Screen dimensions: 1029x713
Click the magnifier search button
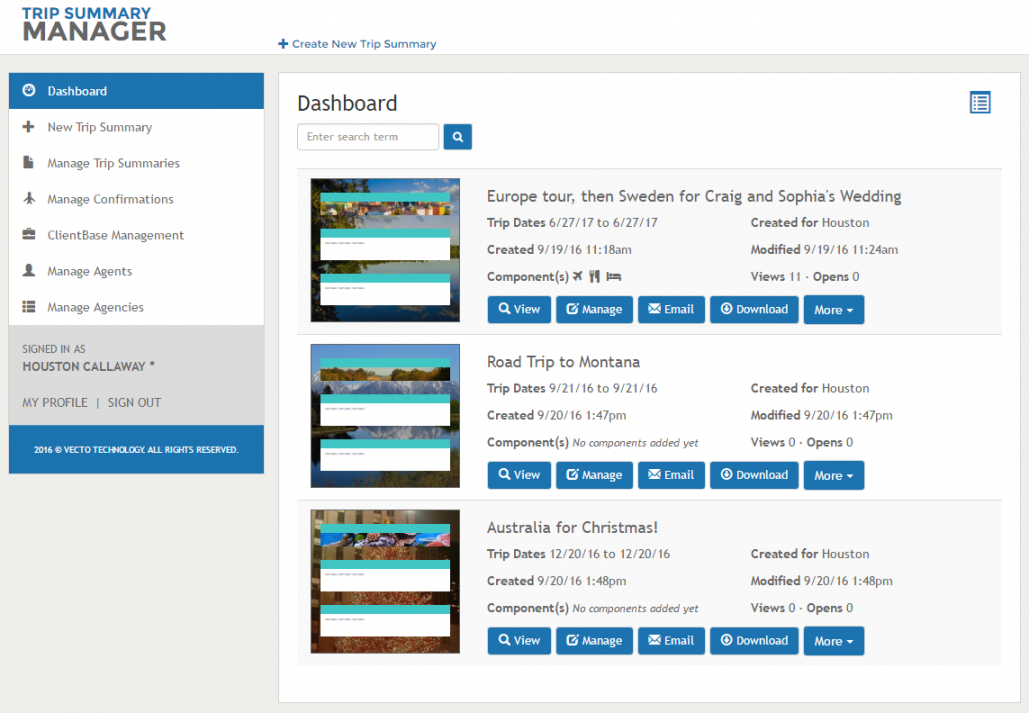pos(457,137)
